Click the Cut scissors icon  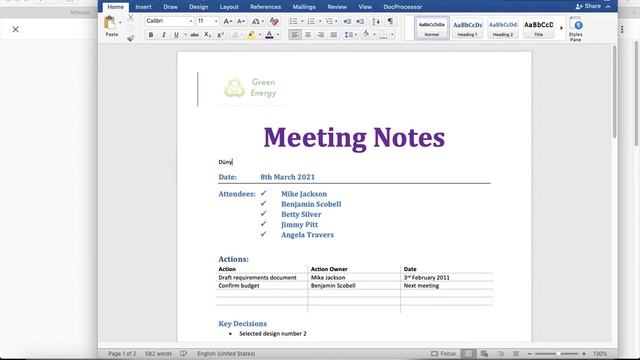pos(131,18)
